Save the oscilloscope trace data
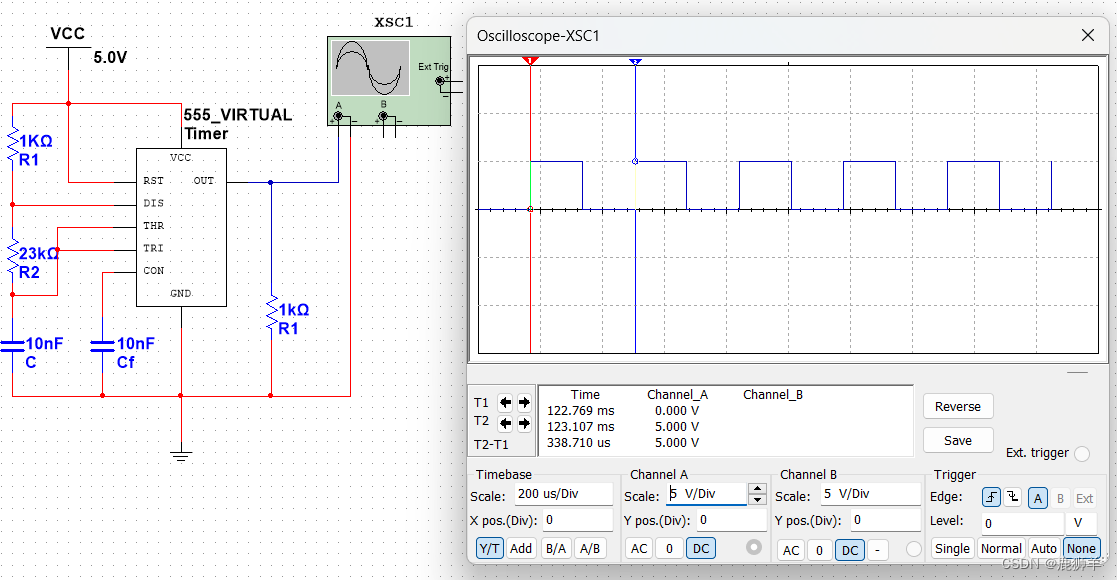This screenshot has width=1117, height=580. pos(957,440)
